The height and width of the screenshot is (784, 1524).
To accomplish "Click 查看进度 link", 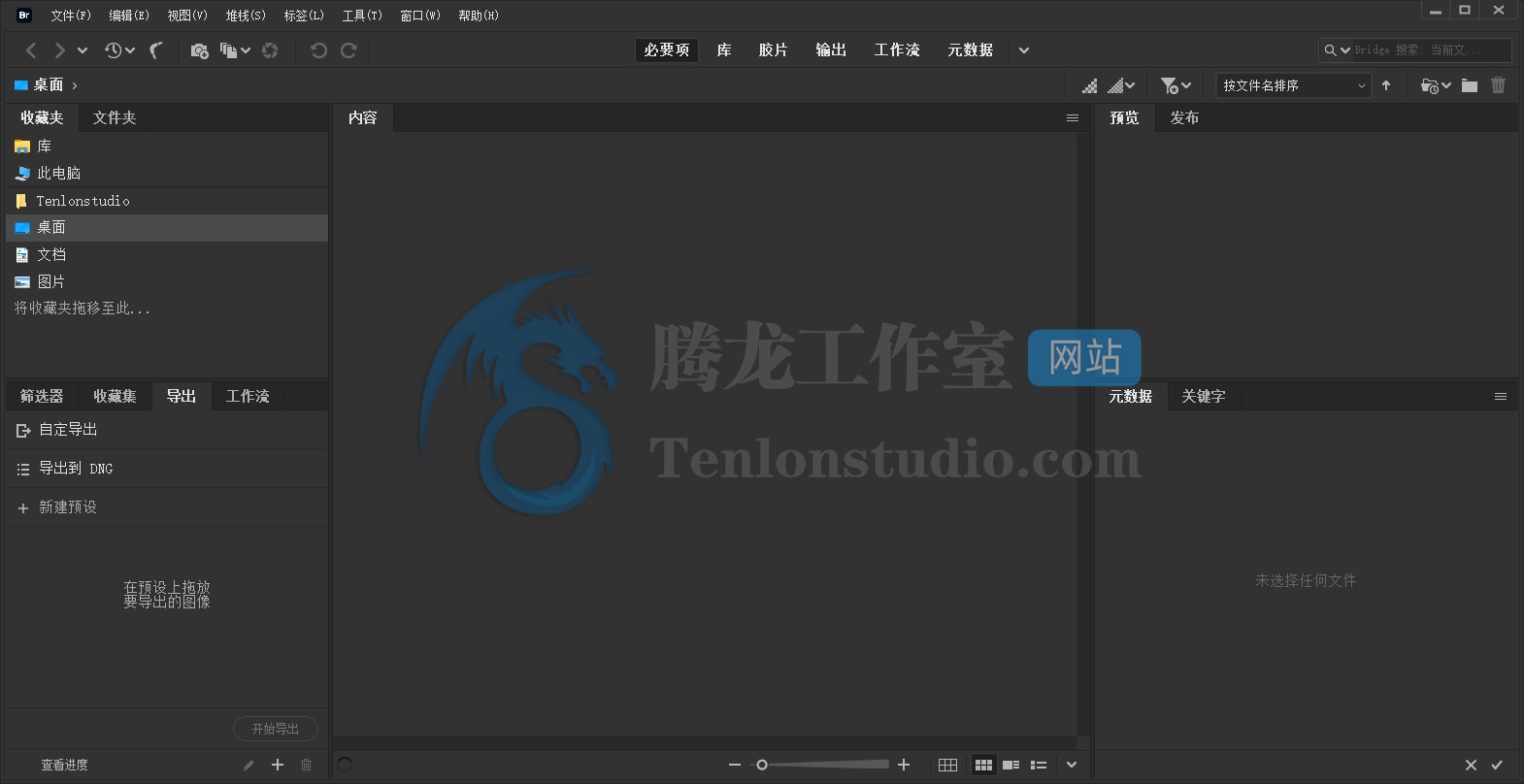I will tap(64, 765).
